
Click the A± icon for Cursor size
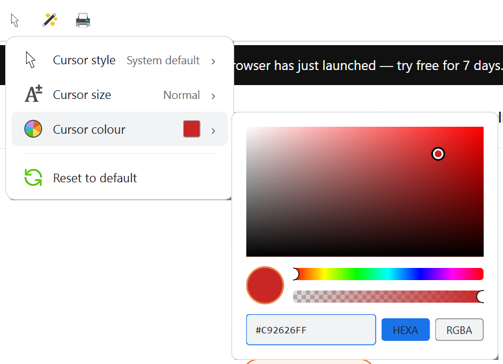tap(33, 94)
